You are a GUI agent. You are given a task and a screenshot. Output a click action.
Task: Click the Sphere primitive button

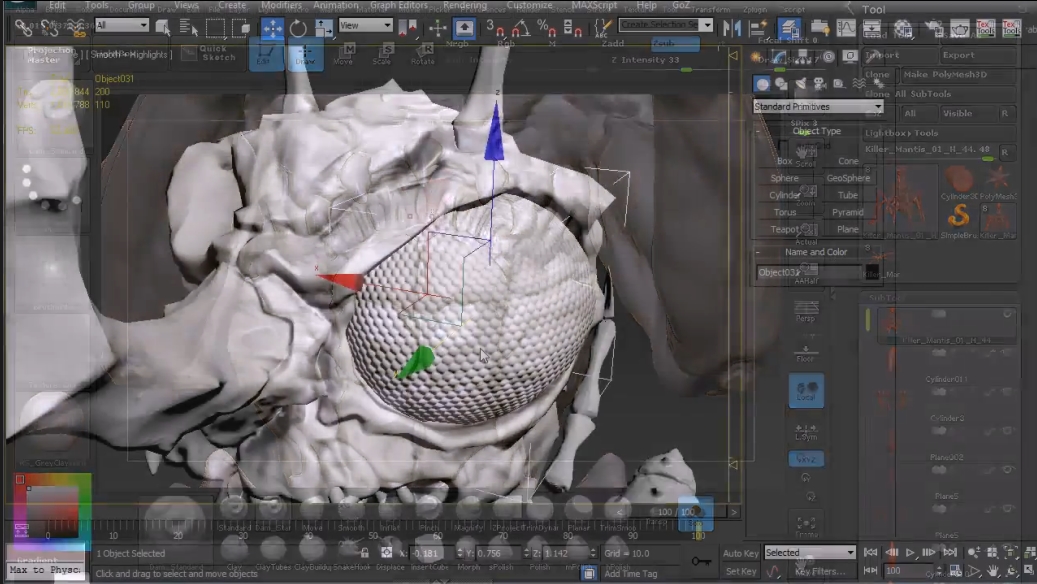[x=784, y=178]
